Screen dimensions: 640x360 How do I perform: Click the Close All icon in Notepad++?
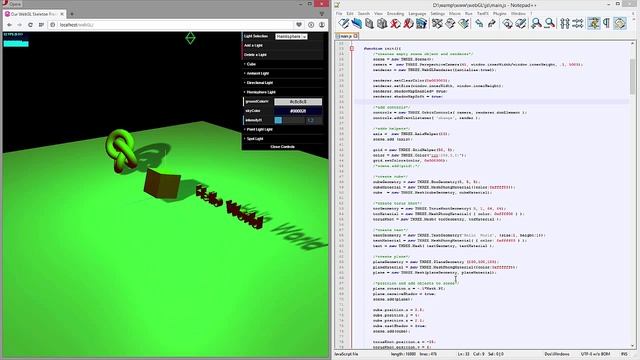408,23
